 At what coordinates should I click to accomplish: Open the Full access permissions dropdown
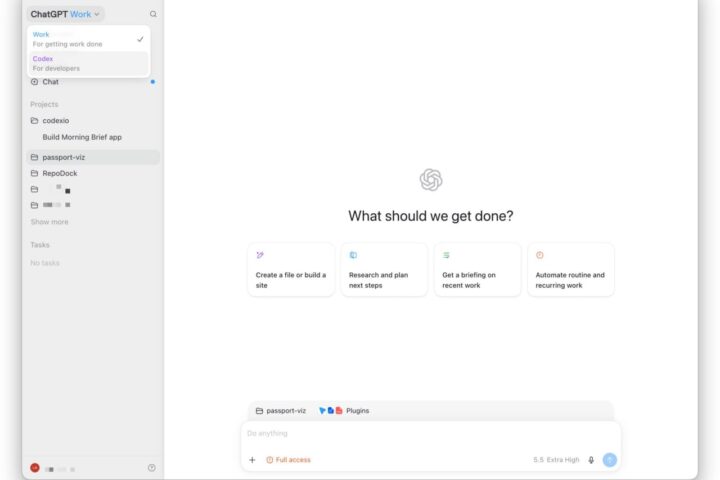coord(288,460)
